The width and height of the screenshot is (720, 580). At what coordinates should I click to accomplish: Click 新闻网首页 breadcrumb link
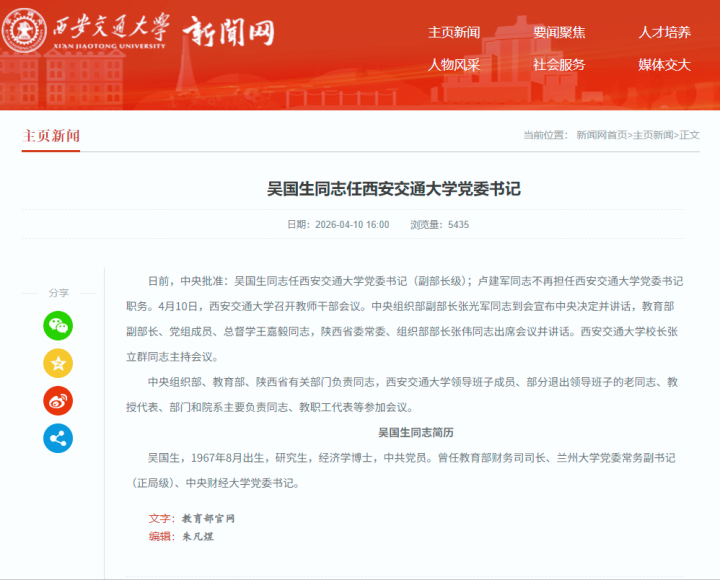(x=601, y=135)
